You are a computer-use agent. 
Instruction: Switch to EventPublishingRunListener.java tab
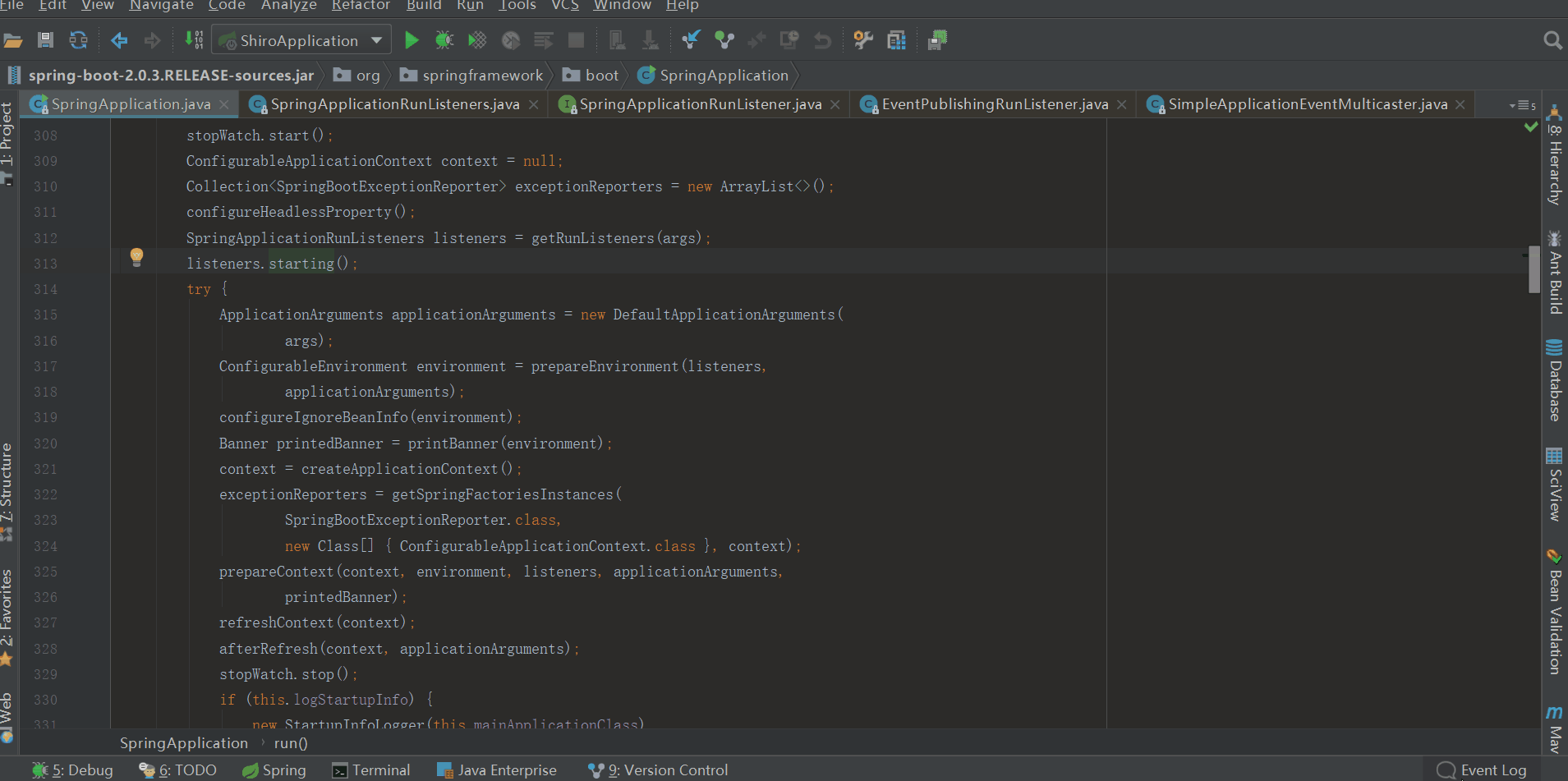click(994, 104)
